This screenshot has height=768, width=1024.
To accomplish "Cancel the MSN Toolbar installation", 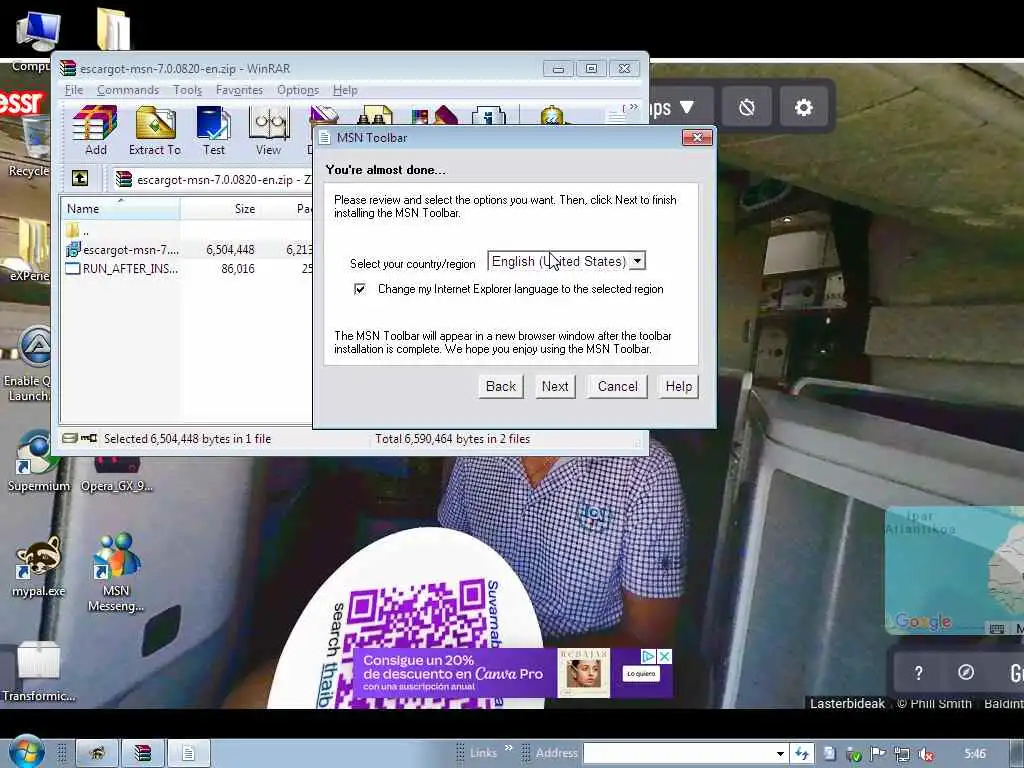I will pyautogui.click(x=618, y=387).
